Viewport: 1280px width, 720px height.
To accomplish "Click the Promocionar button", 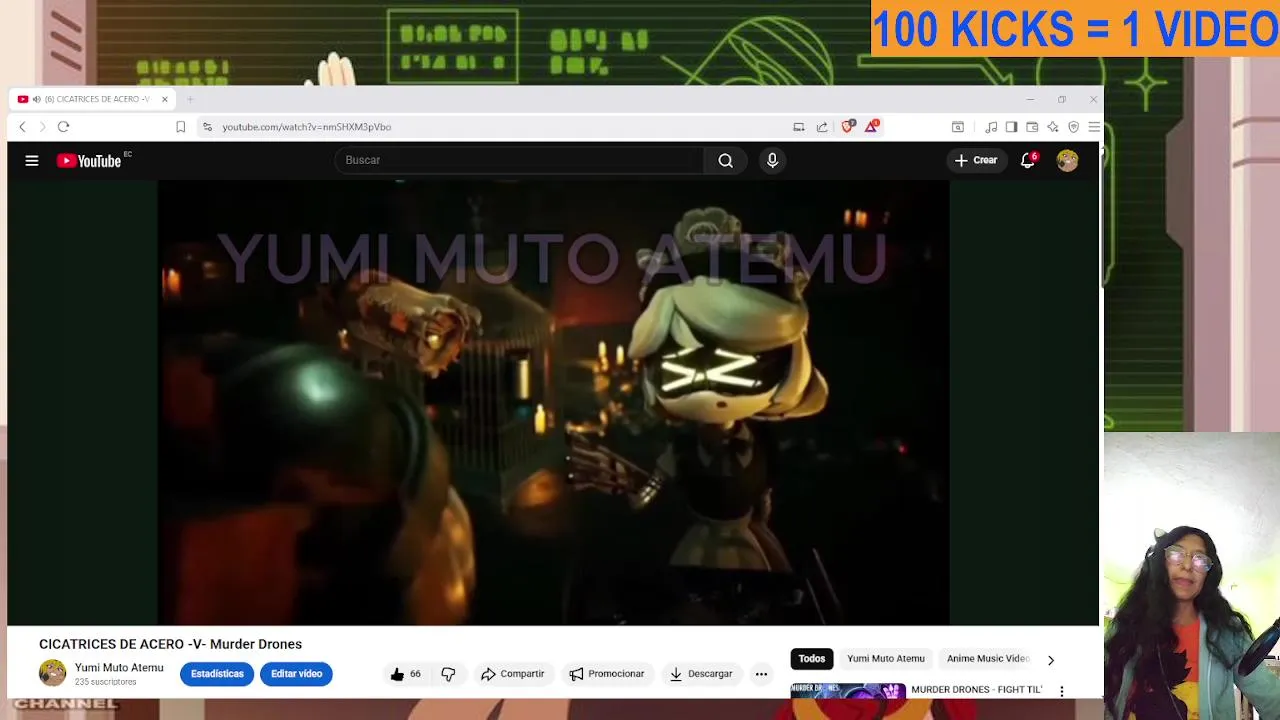I will [606, 674].
